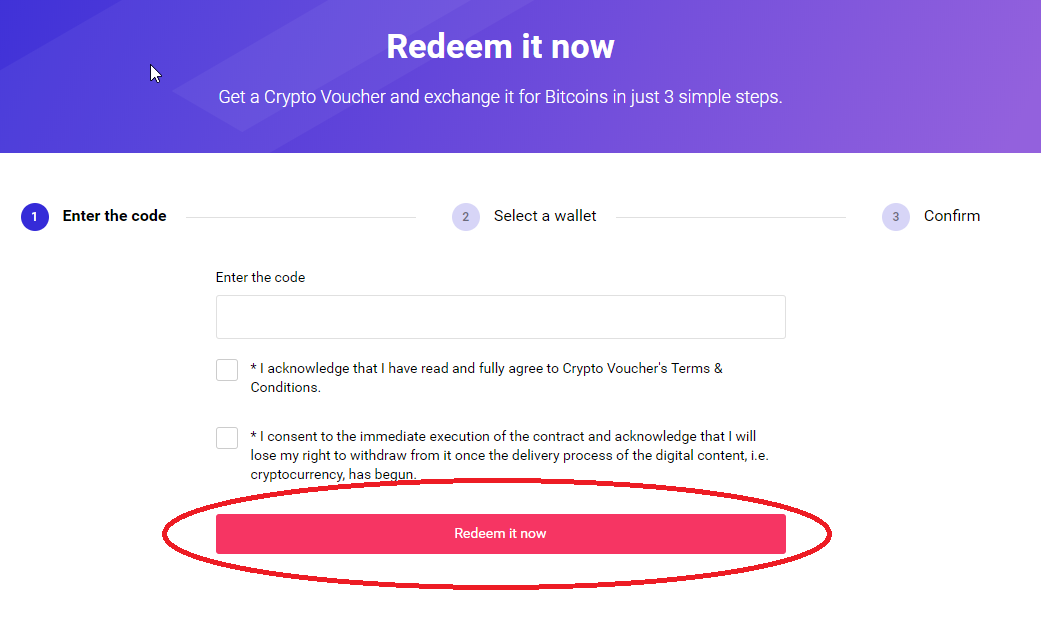Click the "cryptocurrency, has begun." line of text
Image resolution: width=1041 pixels, height=620 pixels.
coord(333,474)
